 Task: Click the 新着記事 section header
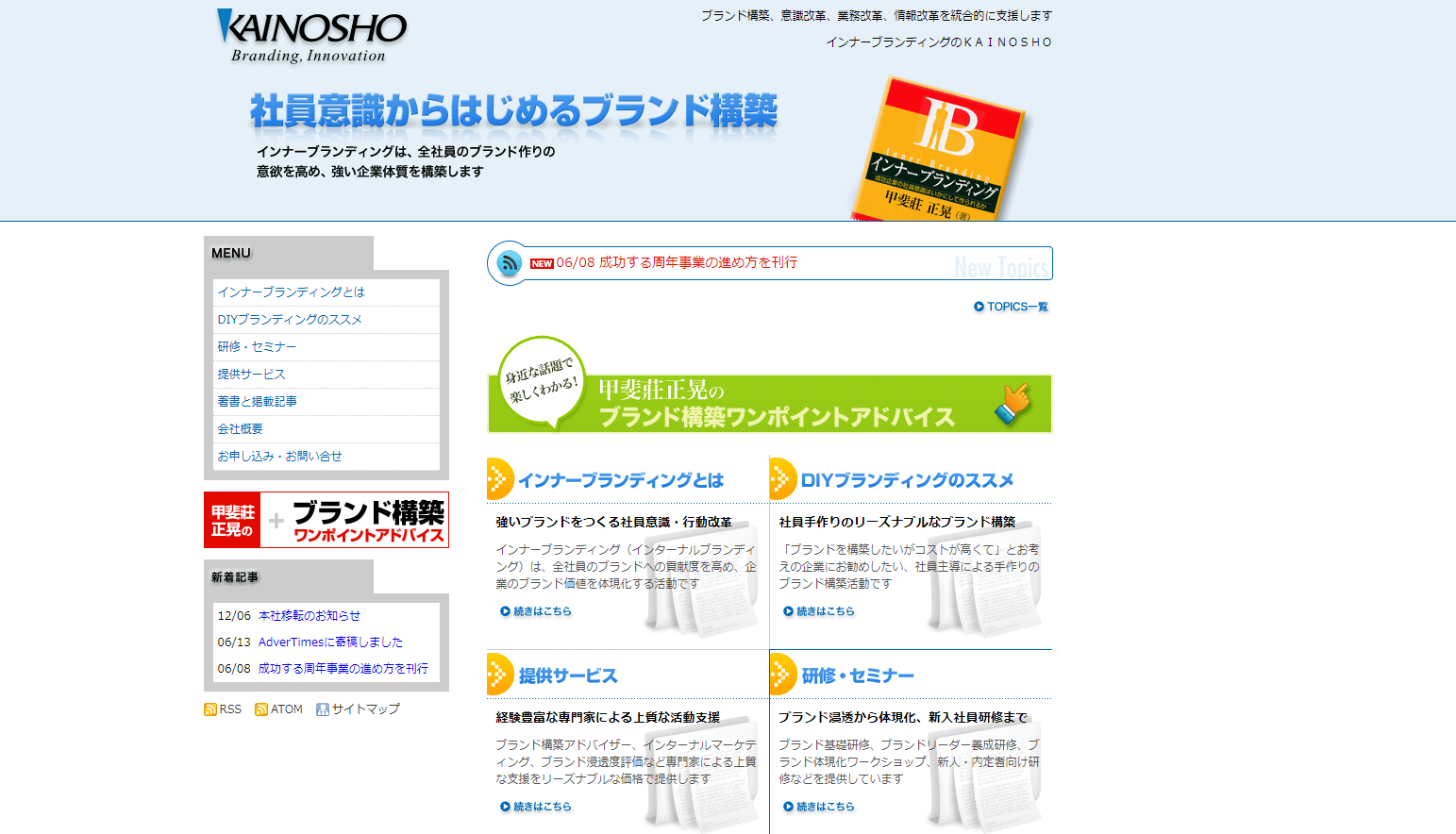[235, 577]
